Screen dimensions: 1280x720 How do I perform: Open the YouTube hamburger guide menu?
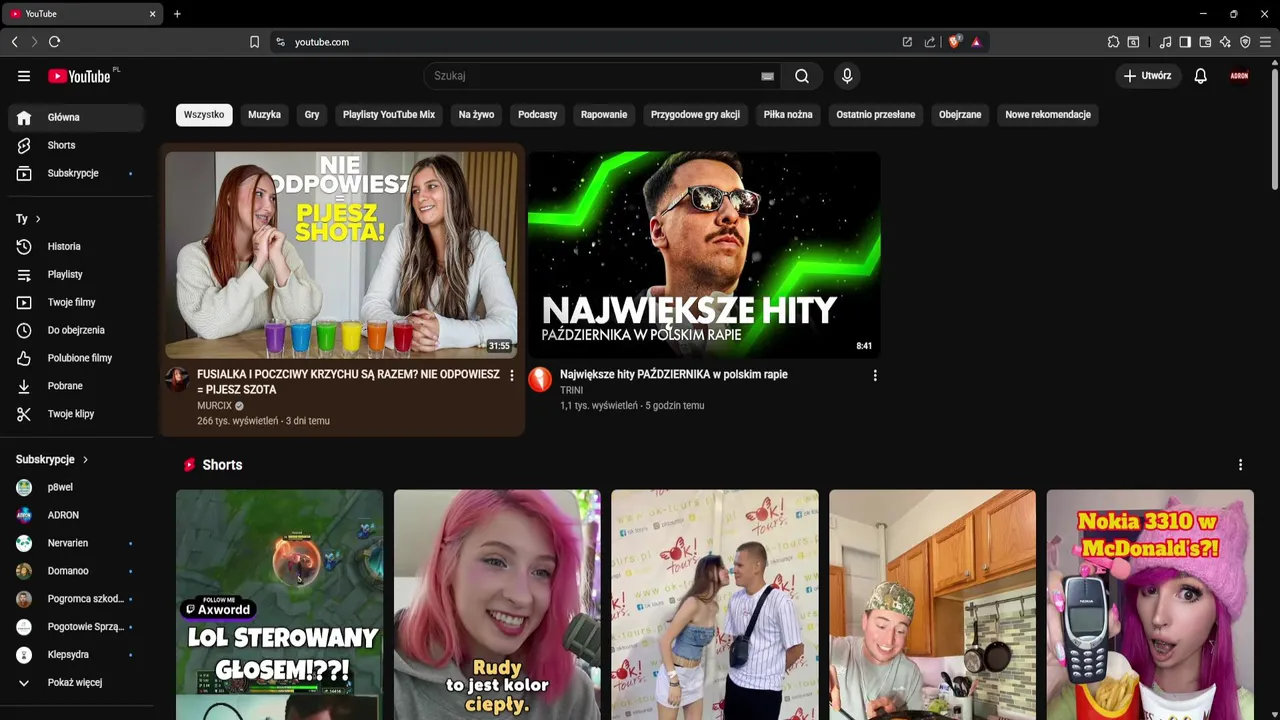(24, 76)
